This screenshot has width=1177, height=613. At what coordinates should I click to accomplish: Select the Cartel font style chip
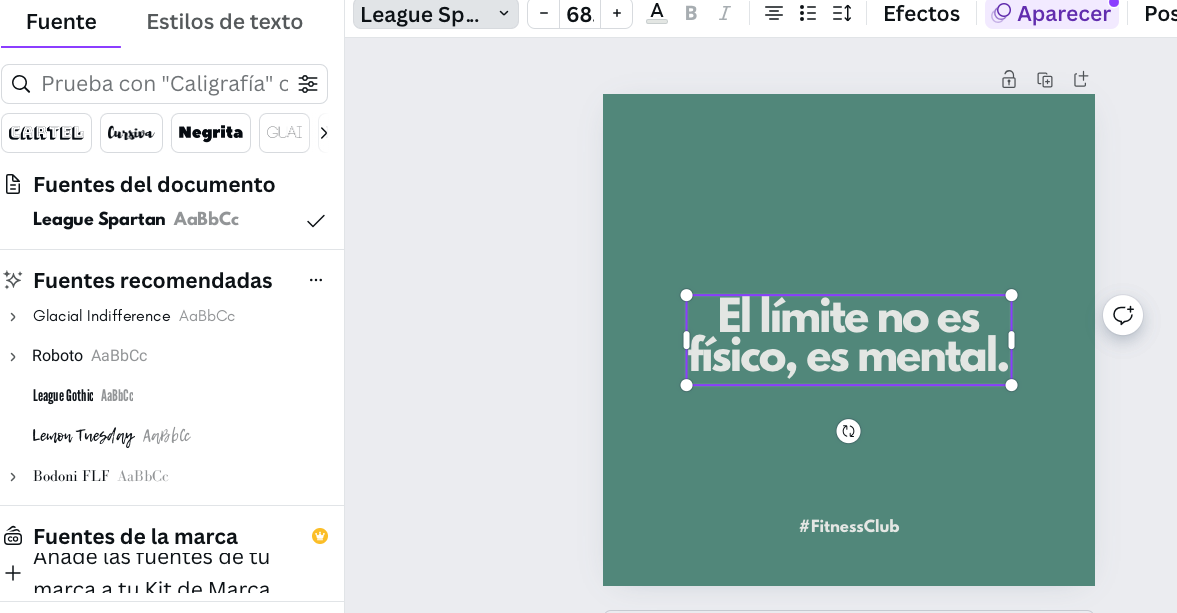coord(47,133)
